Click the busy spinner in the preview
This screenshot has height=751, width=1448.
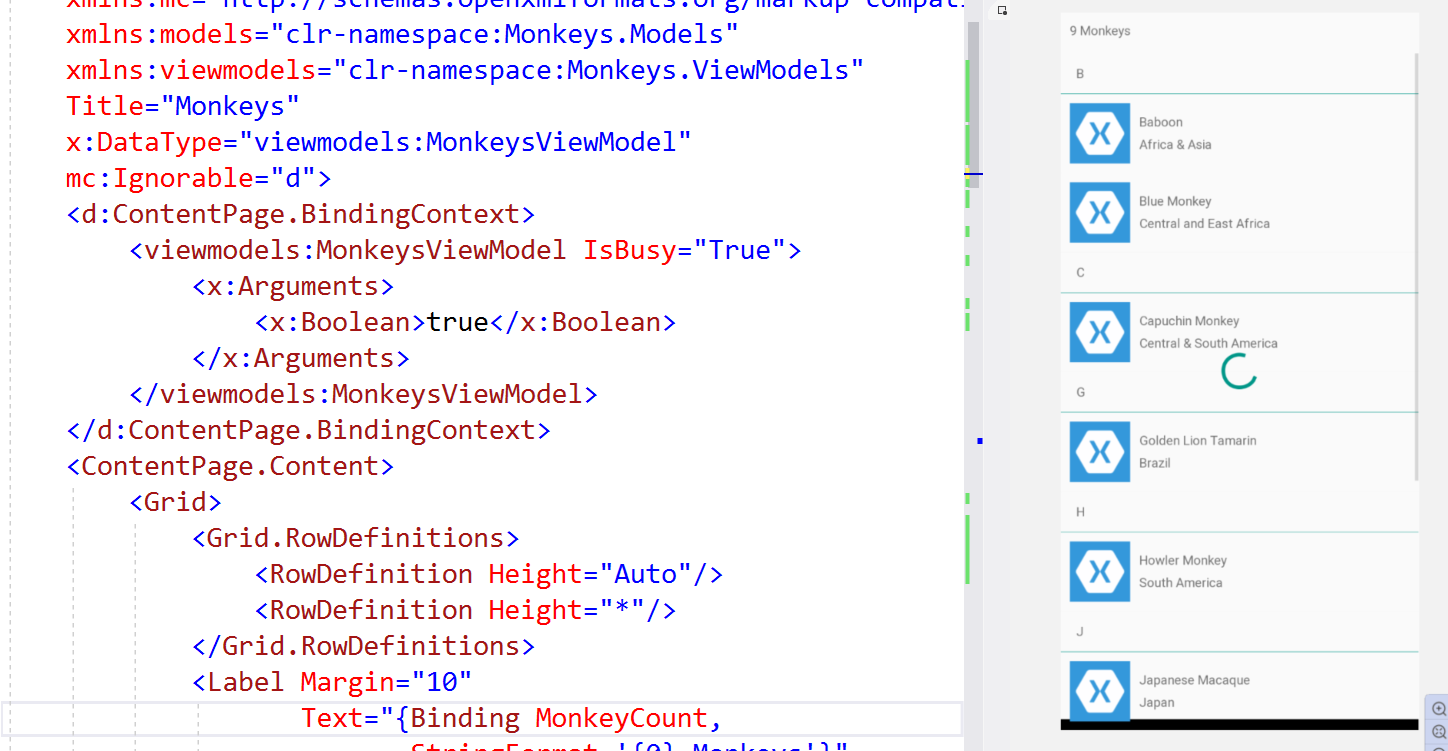pyautogui.click(x=1239, y=371)
